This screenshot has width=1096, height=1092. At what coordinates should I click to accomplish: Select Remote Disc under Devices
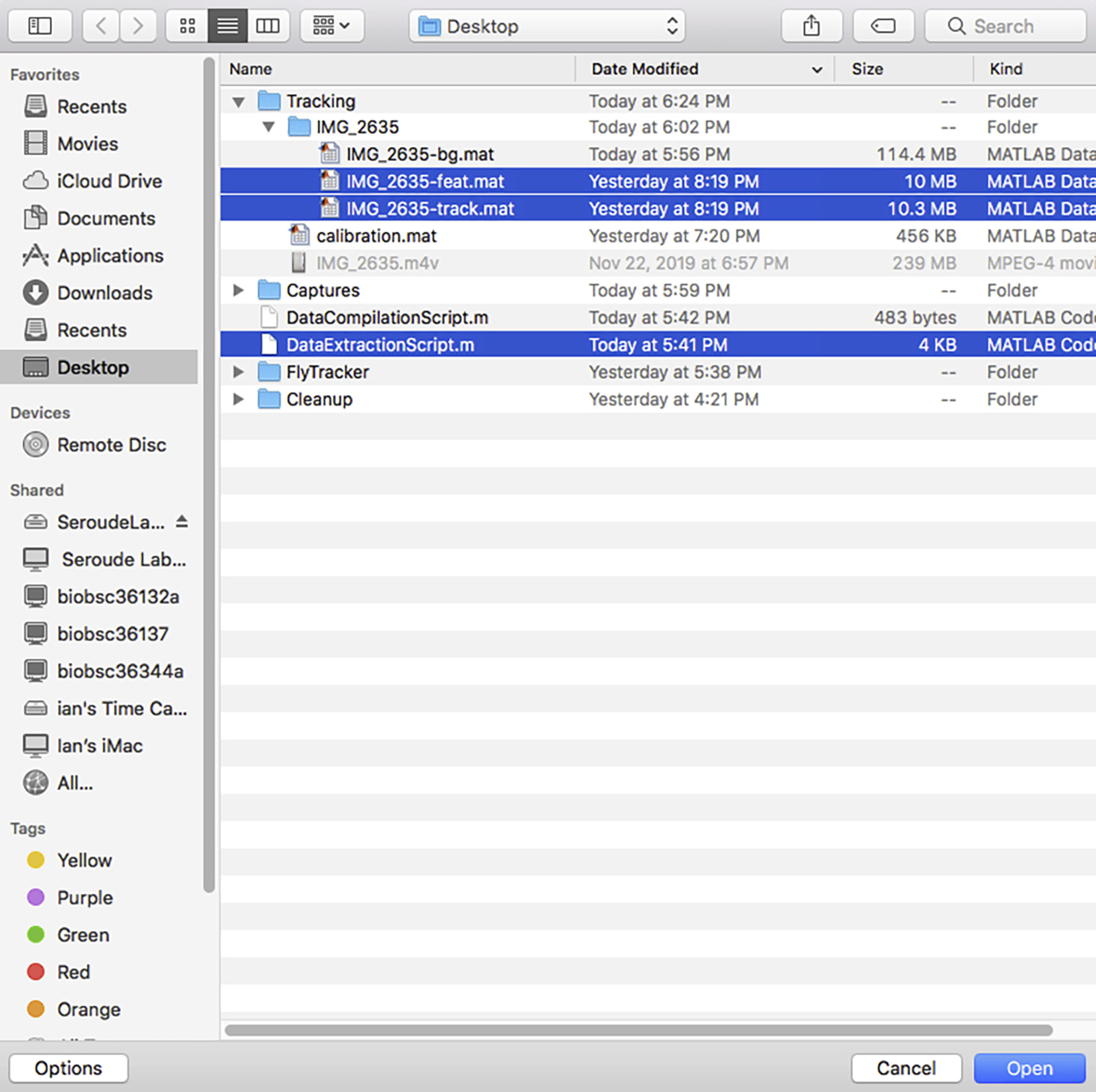tap(111, 445)
